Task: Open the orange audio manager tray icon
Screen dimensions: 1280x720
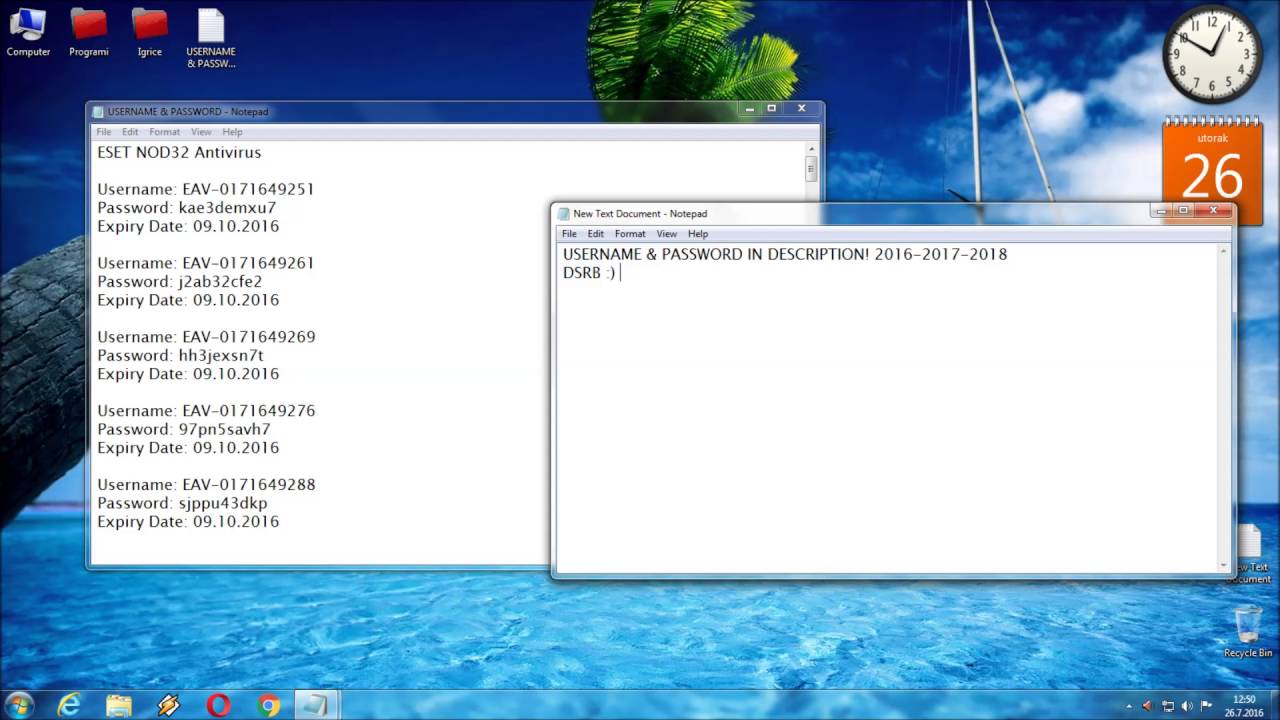Action: (1147, 706)
